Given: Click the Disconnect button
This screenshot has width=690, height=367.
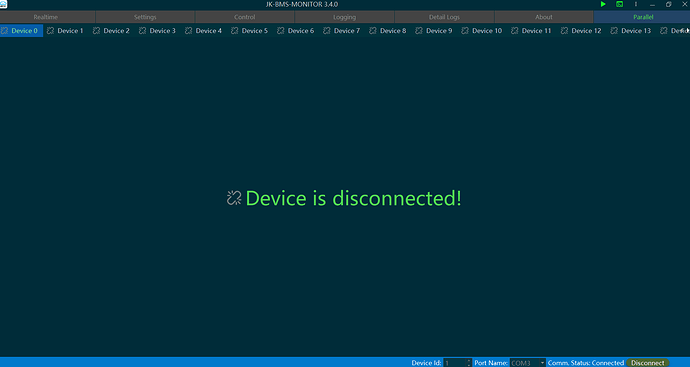Looking at the screenshot, I should tap(647, 363).
